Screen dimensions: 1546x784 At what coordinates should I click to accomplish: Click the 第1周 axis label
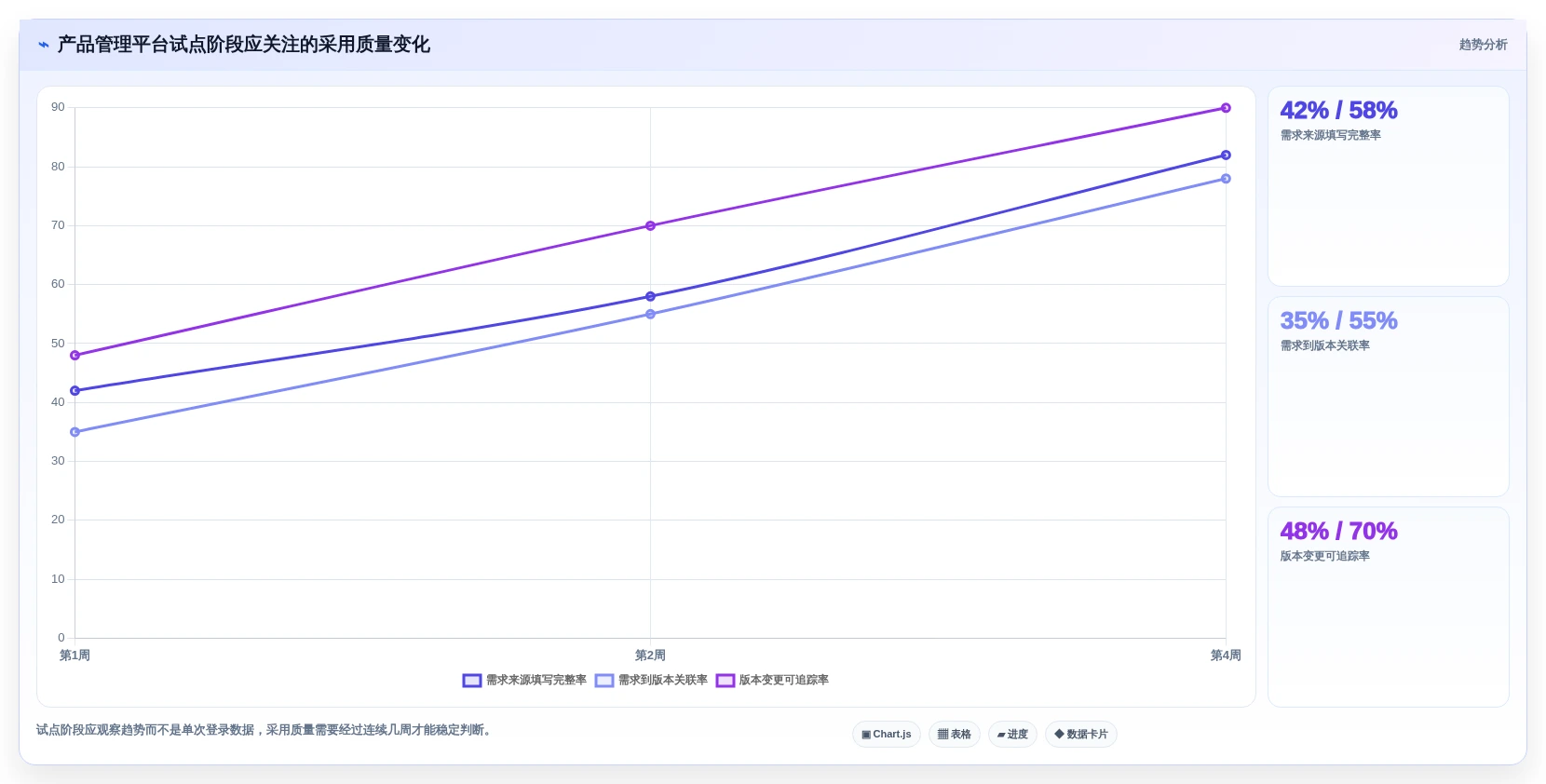coord(75,656)
